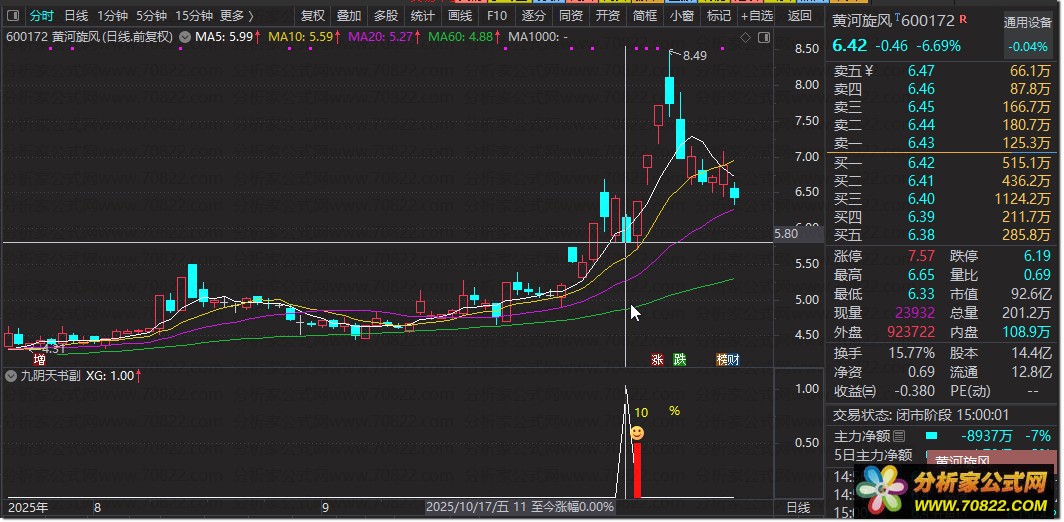The height and width of the screenshot is (522, 1064).
Task: Toggle 复权 price adjustment button
Action: [314, 16]
